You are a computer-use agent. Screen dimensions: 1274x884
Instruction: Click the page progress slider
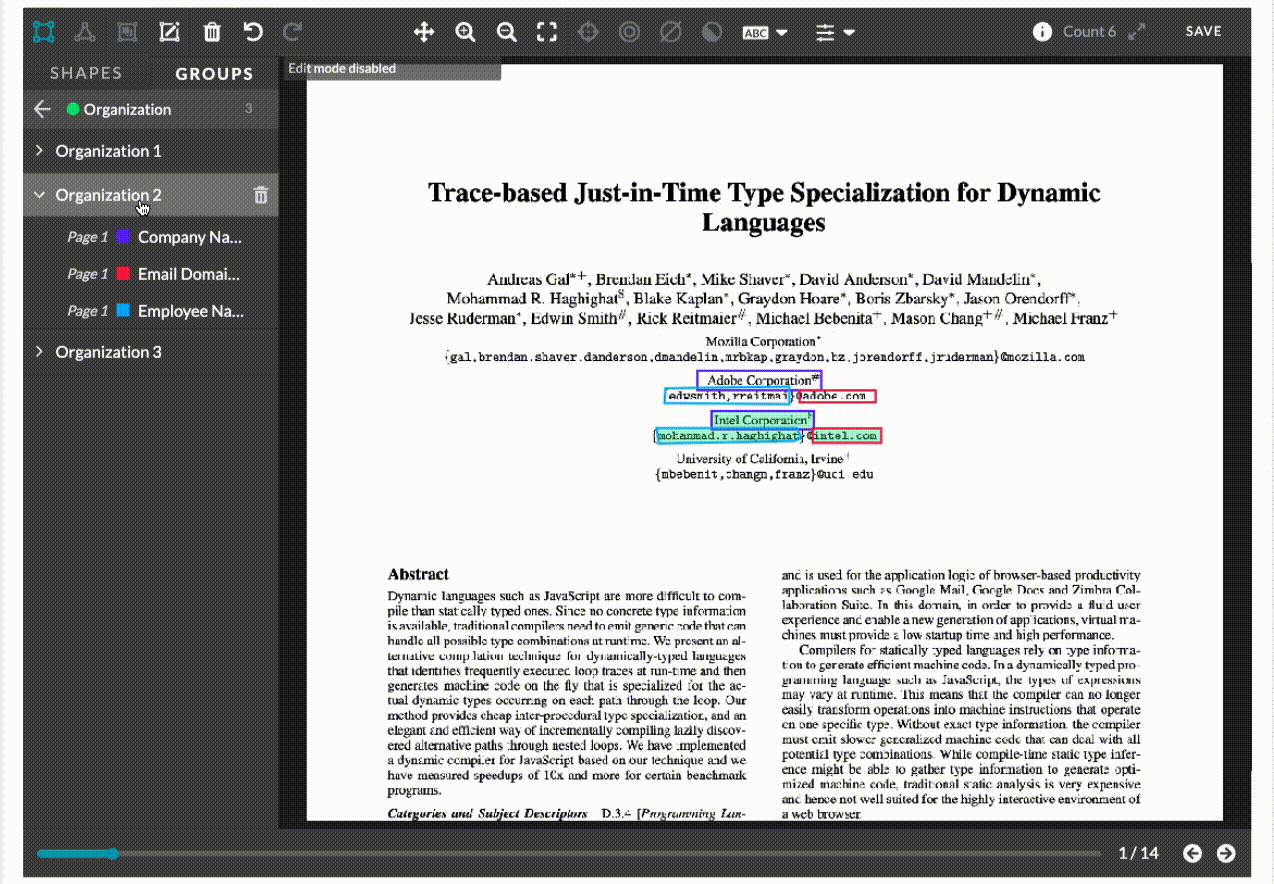(568, 854)
